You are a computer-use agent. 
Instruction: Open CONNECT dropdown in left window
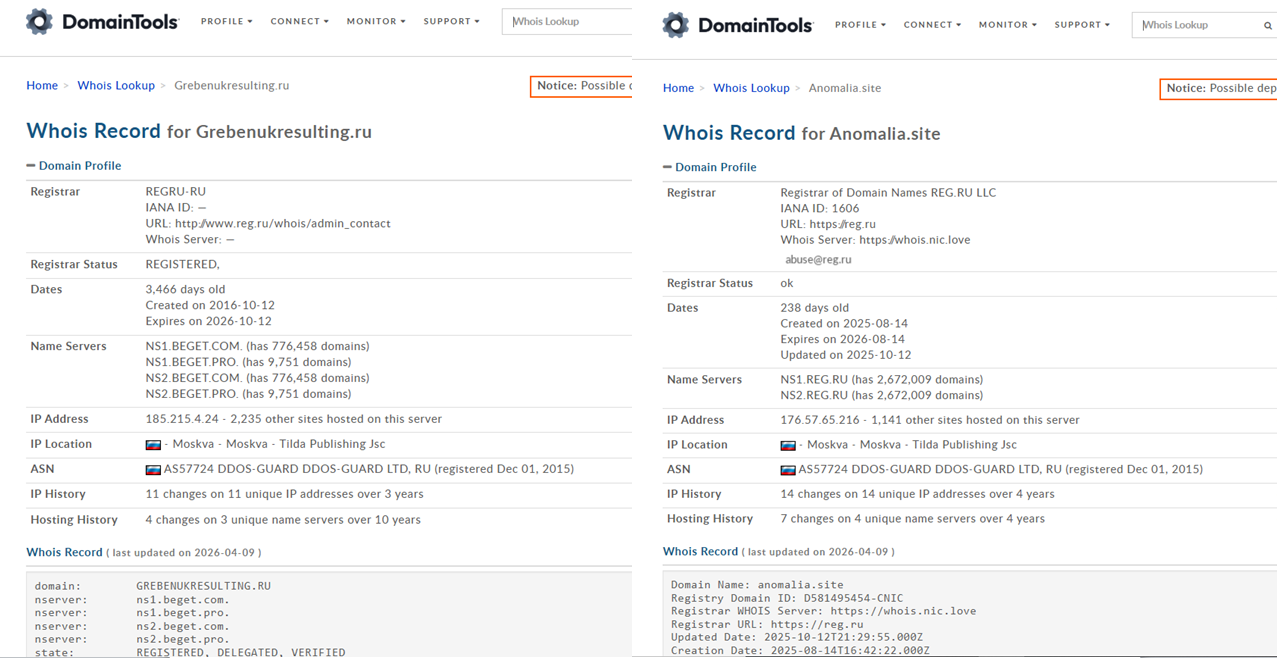[x=300, y=21]
